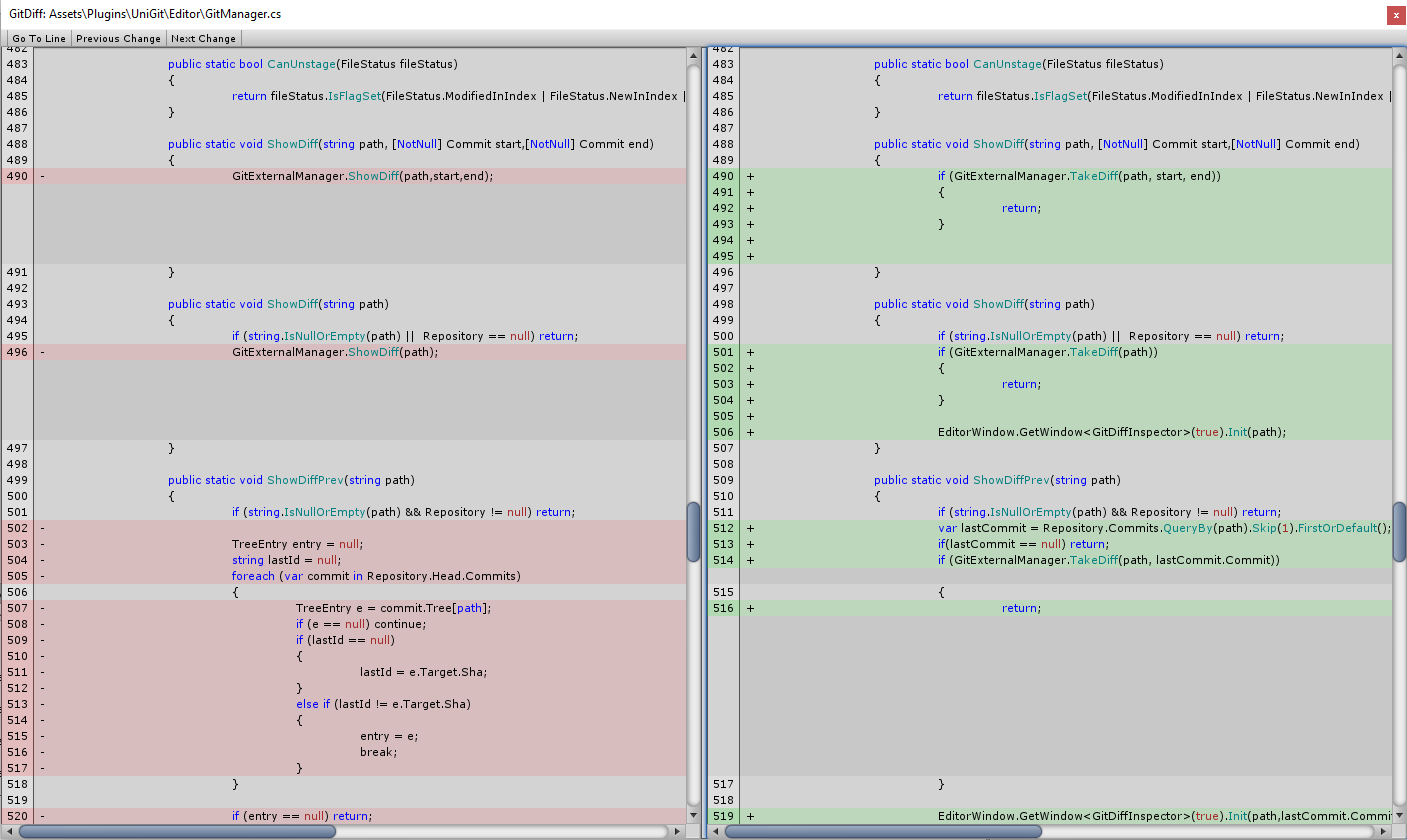Image resolution: width=1407 pixels, height=840 pixels.
Task: Click added 'return;' on right line 503
Action: coord(1021,384)
